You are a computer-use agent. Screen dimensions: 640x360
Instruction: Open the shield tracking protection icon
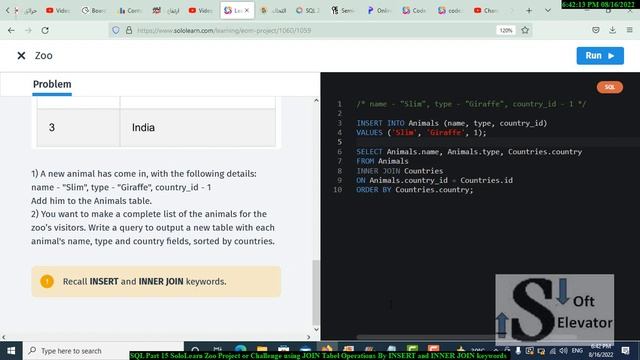[116, 30]
